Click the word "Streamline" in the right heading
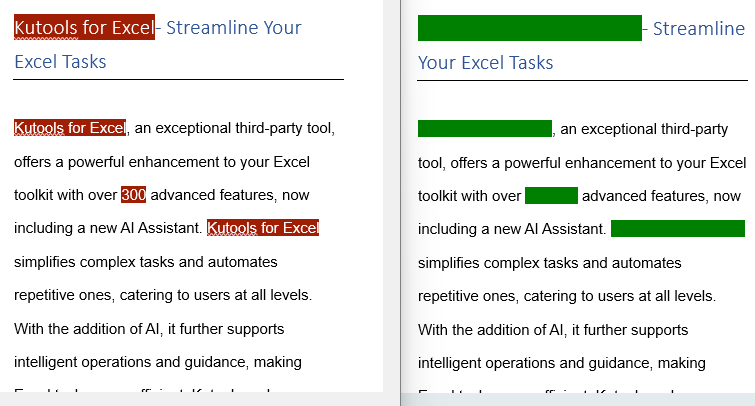The height and width of the screenshot is (406, 755). (x=699, y=29)
